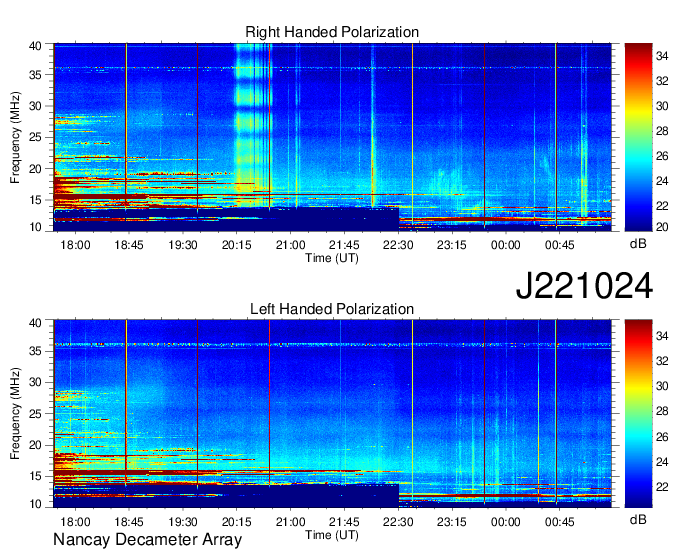Screen dimensions: 680x552
Task: Click 10 MHz frequency tick on left-handed plot
Action: [x=35, y=504]
